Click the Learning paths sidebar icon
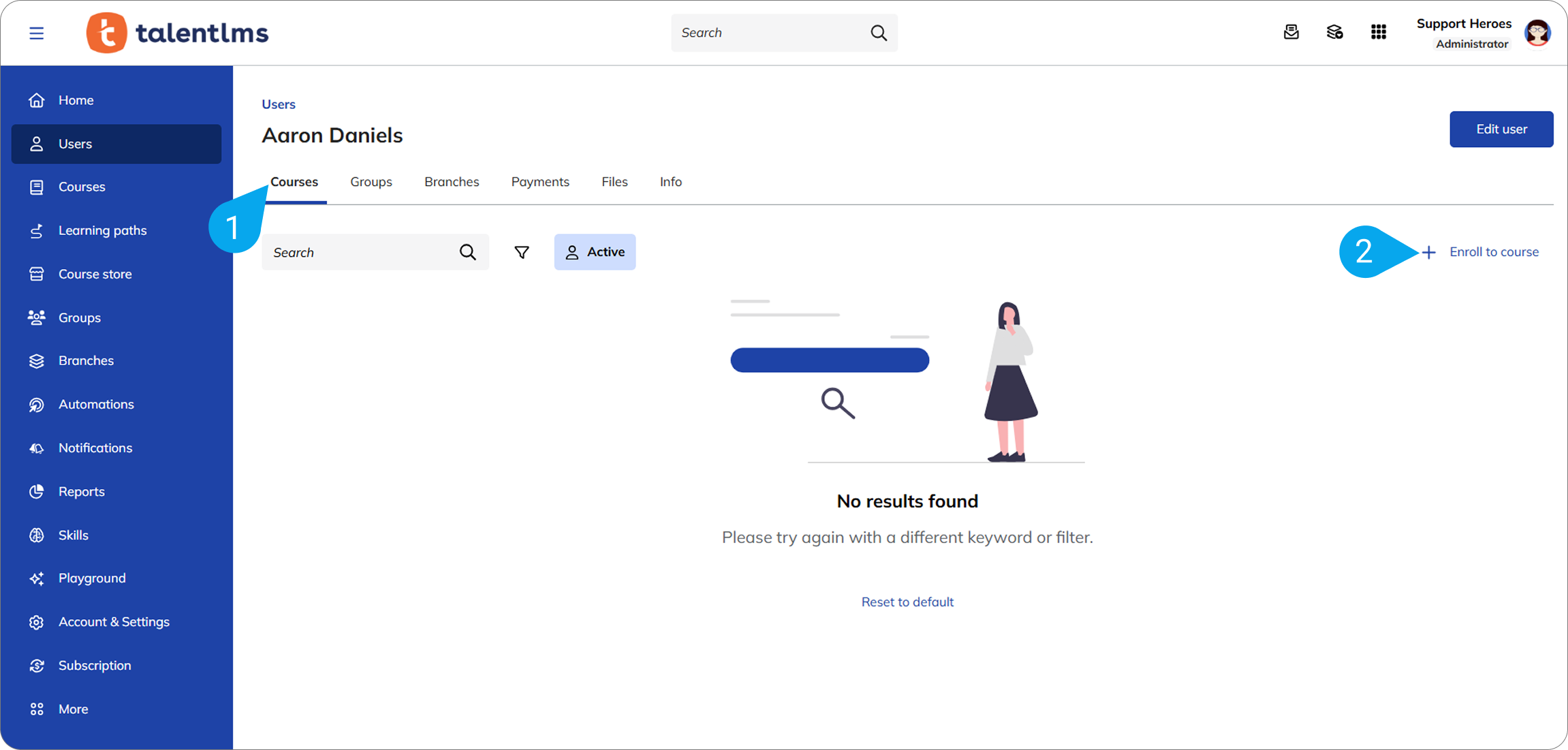Image resolution: width=1568 pixels, height=750 pixels. pyautogui.click(x=37, y=230)
